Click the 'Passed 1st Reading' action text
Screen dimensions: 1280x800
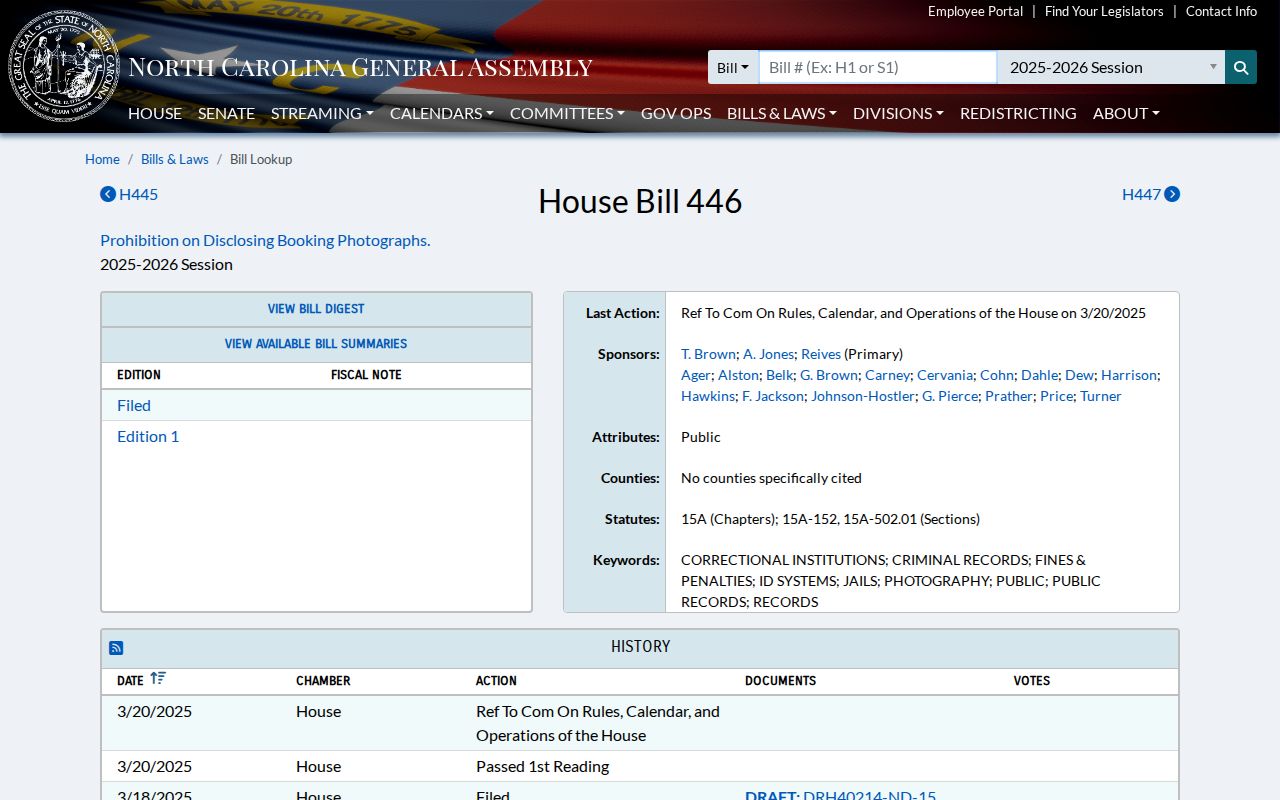(542, 766)
